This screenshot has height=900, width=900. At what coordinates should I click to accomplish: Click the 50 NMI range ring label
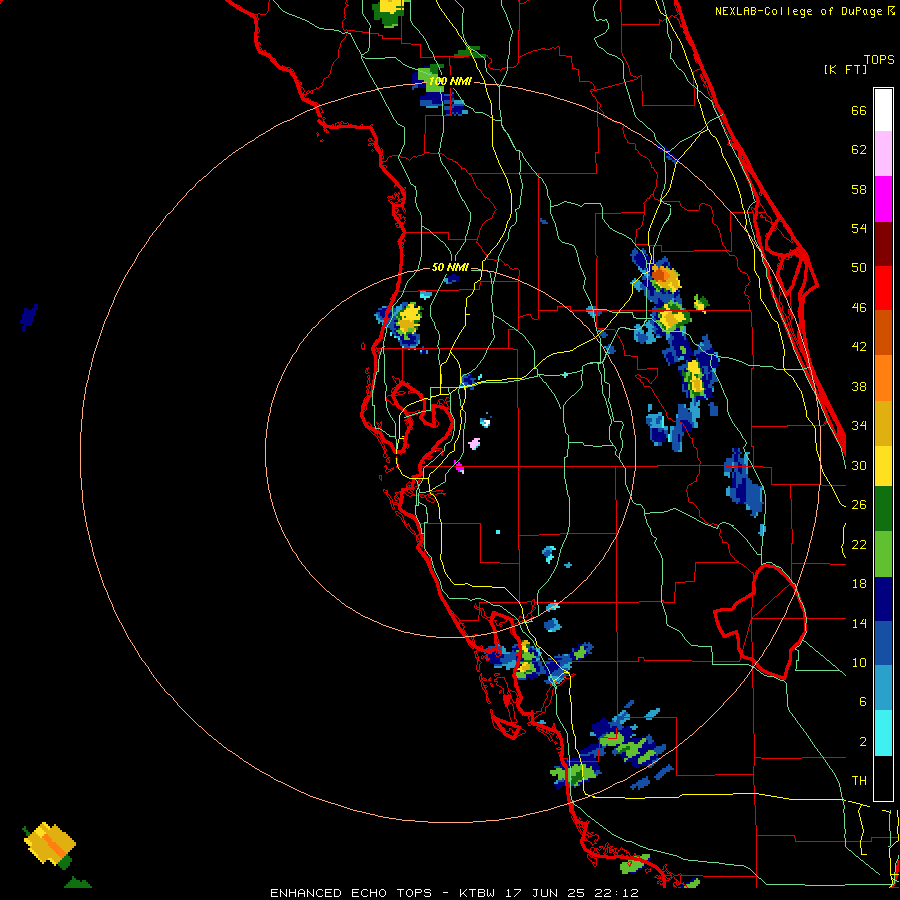(x=450, y=267)
